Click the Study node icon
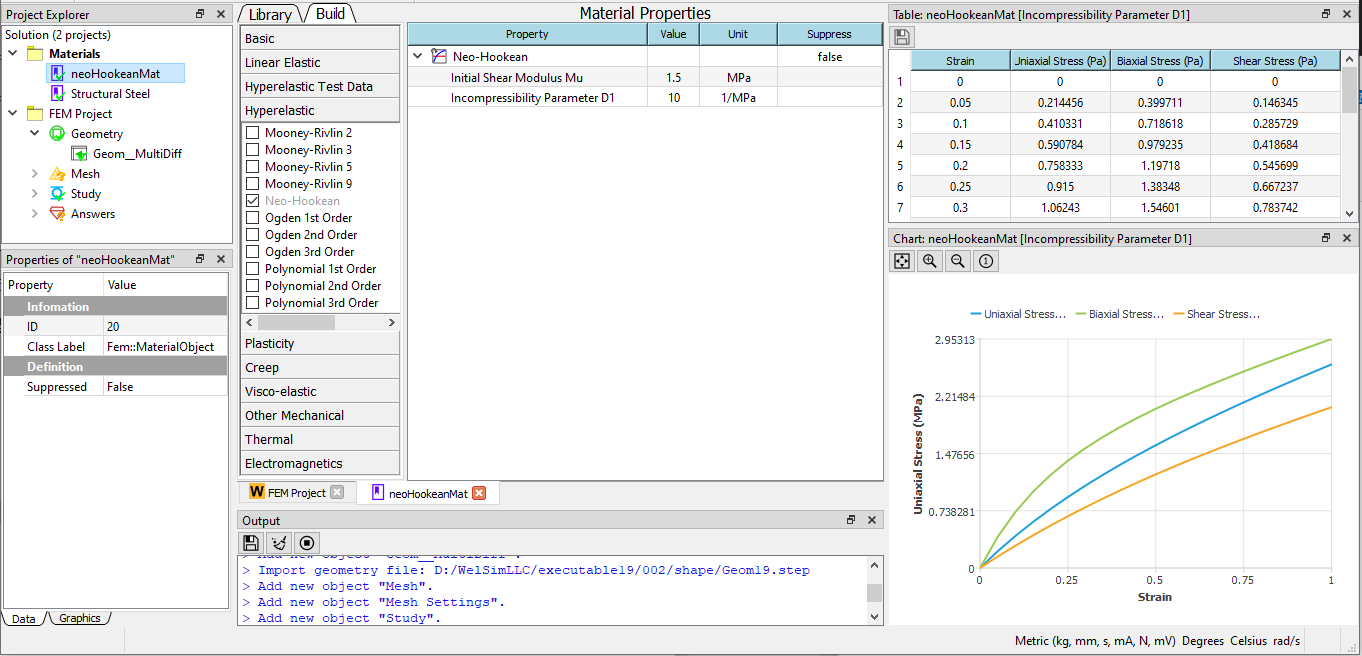The height and width of the screenshot is (656, 1362). (58, 193)
